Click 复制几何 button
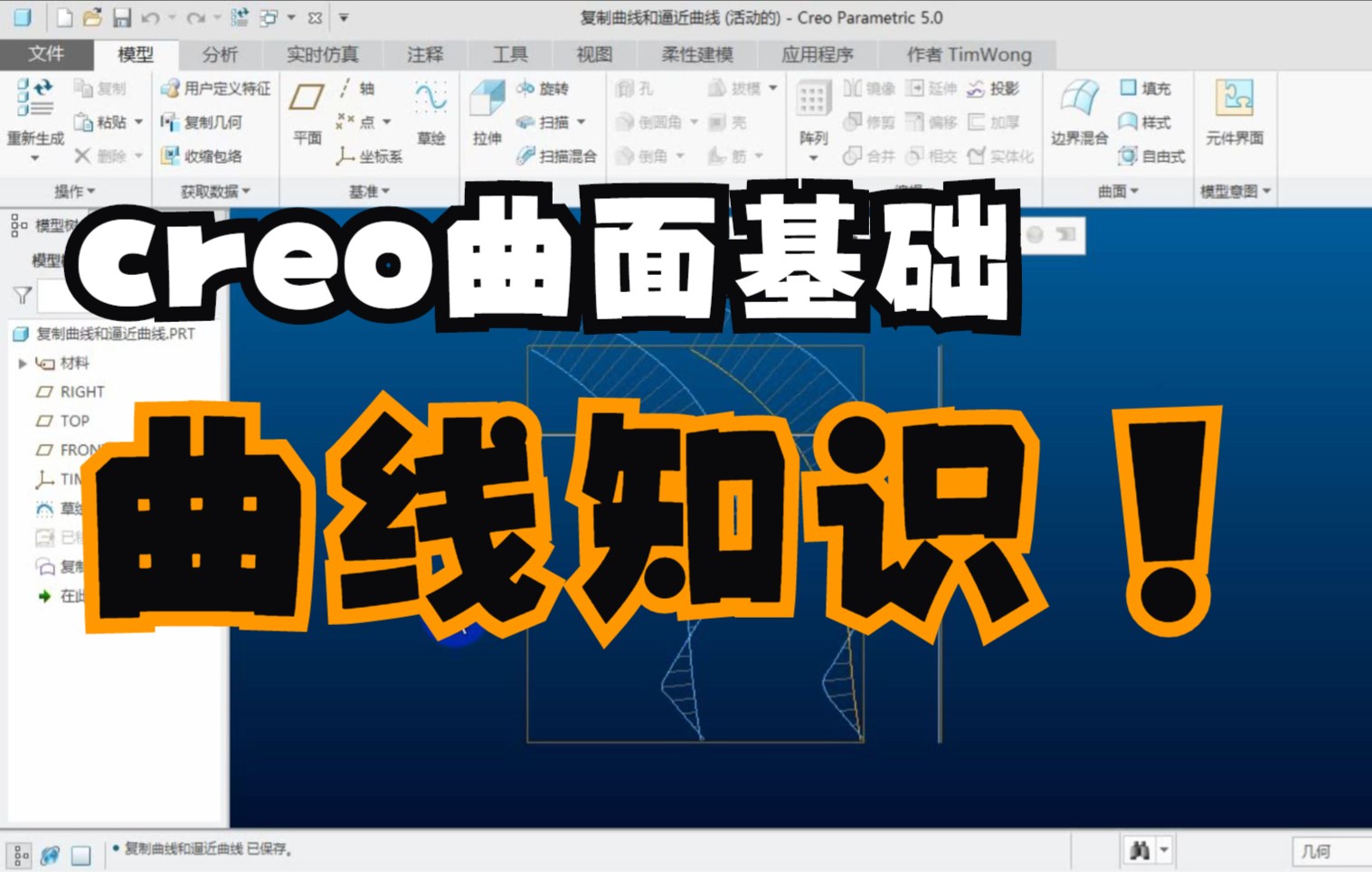Image resolution: width=1372 pixels, height=872 pixels. pyautogui.click(x=202, y=122)
